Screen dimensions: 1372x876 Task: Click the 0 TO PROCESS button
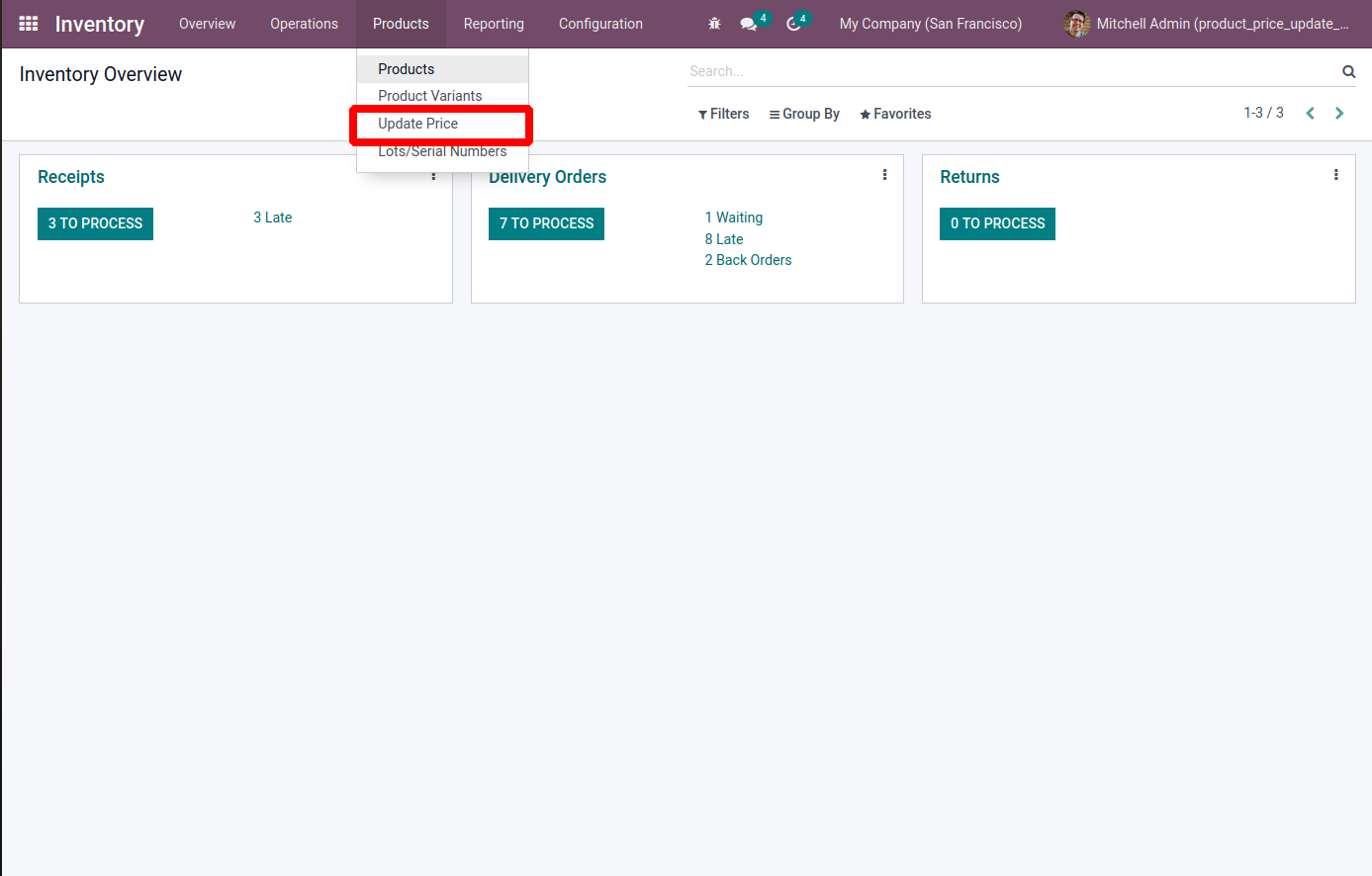997,223
